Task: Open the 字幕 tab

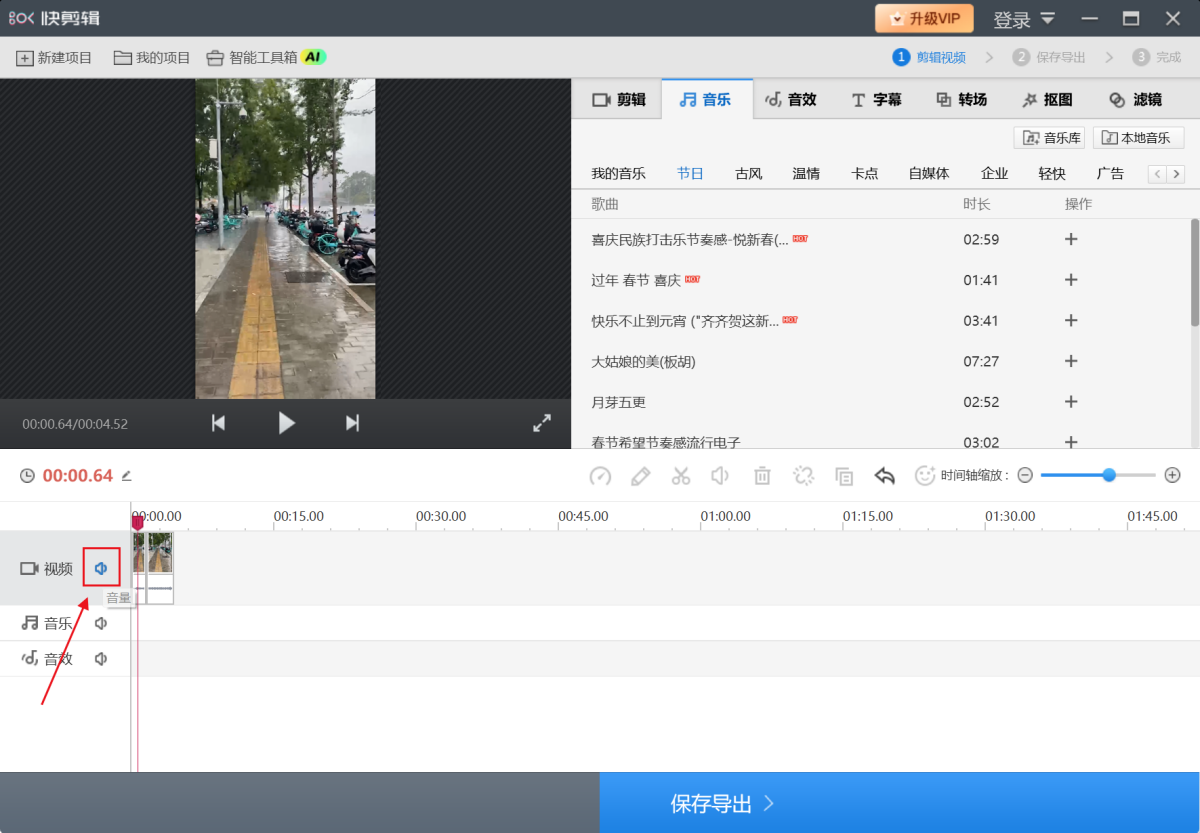Action: (x=876, y=99)
